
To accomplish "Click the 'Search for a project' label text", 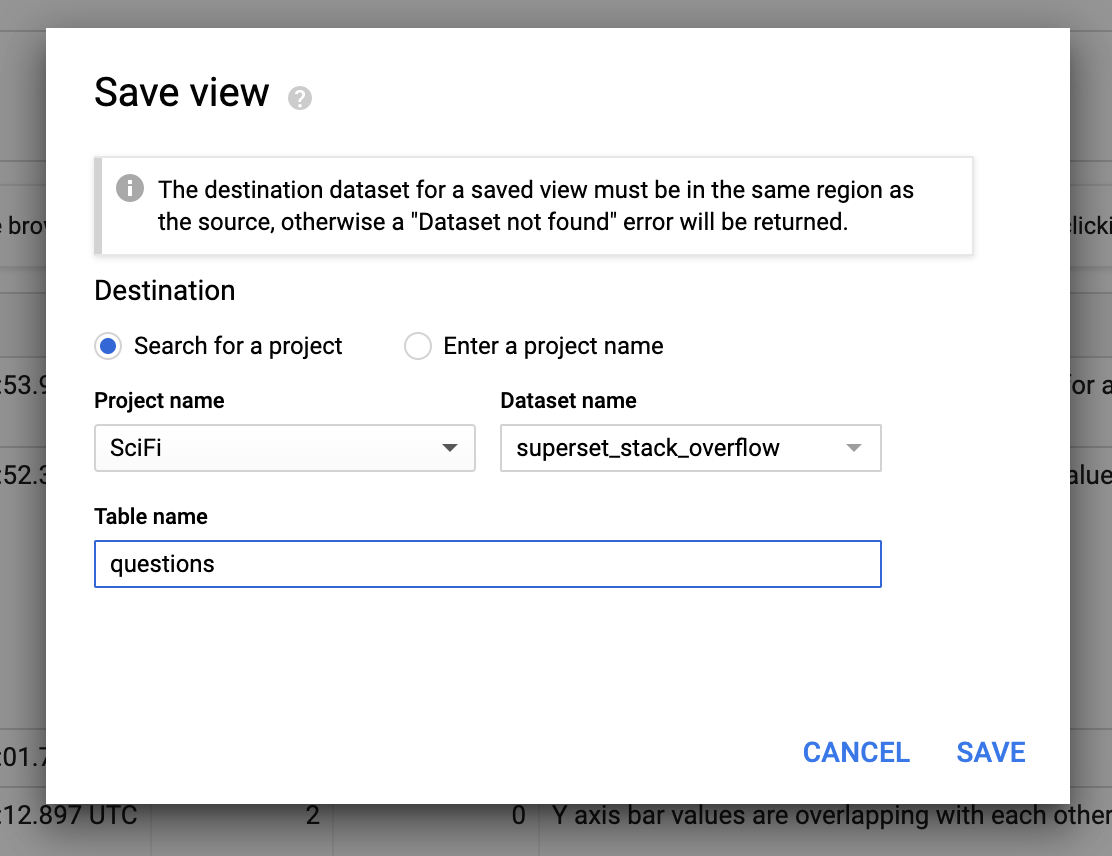I will (238, 346).
